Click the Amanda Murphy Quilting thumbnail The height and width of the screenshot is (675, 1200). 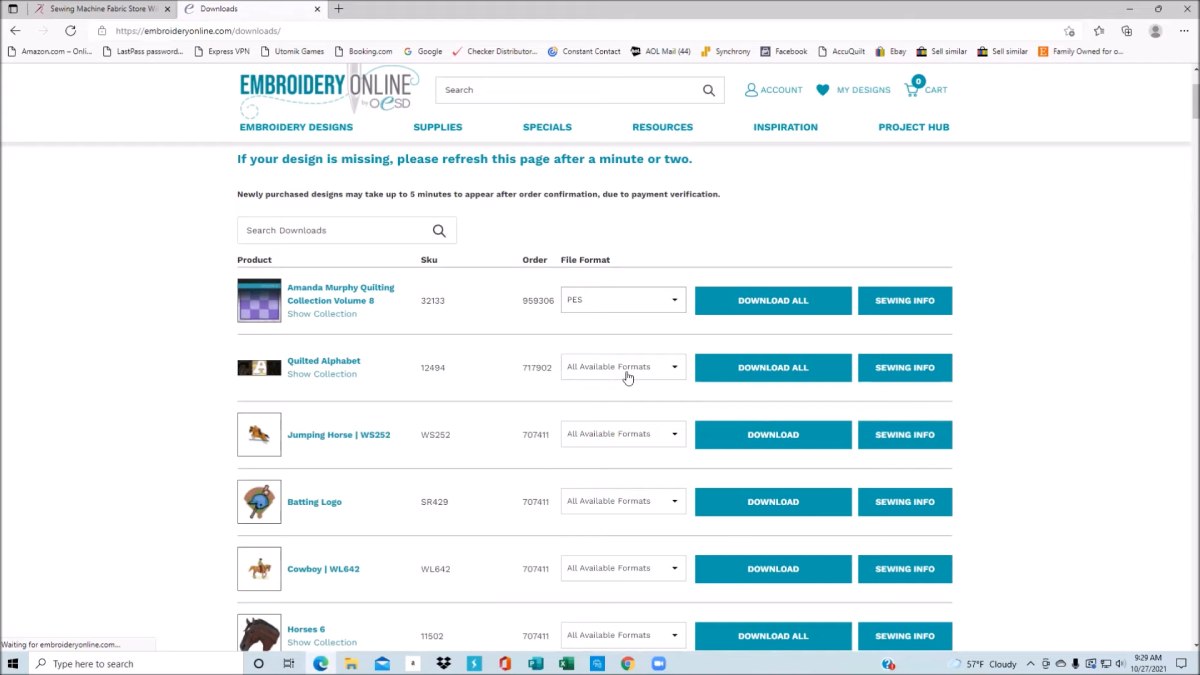(259, 300)
